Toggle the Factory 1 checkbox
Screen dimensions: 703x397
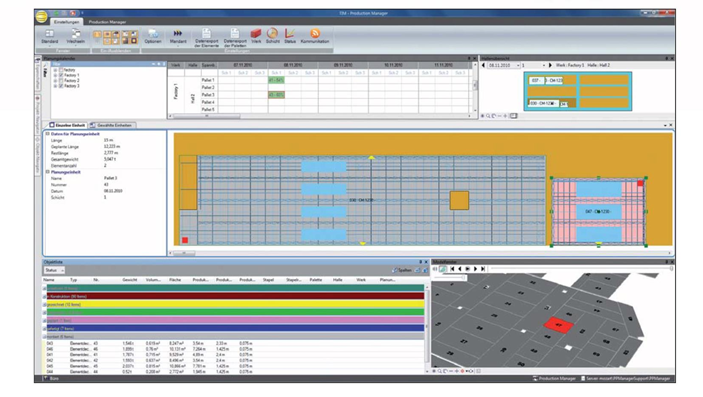pos(61,75)
